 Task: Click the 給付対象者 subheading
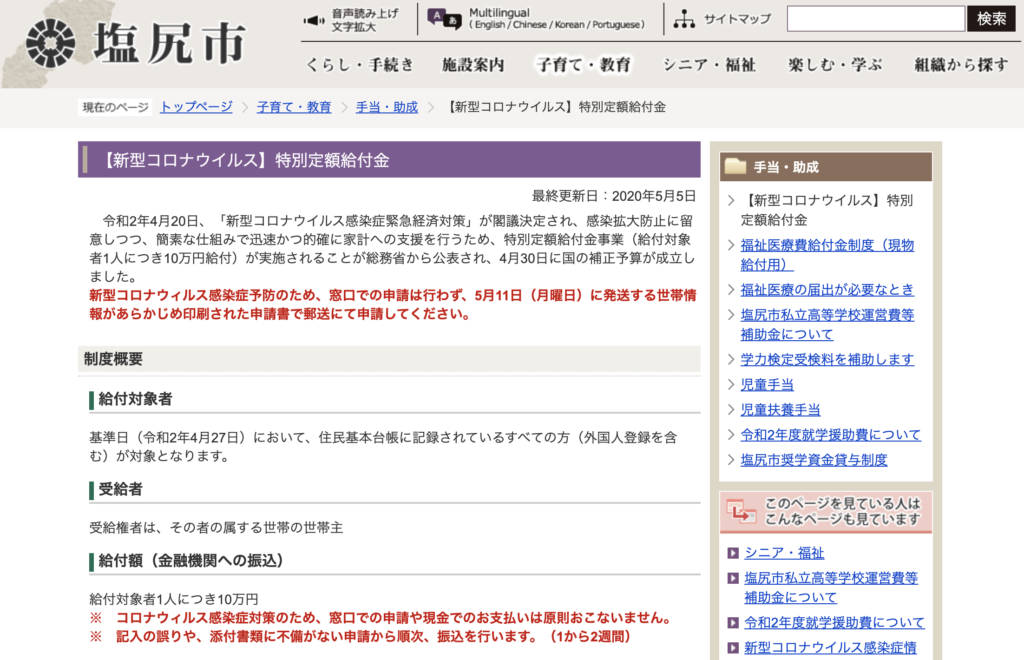point(135,399)
